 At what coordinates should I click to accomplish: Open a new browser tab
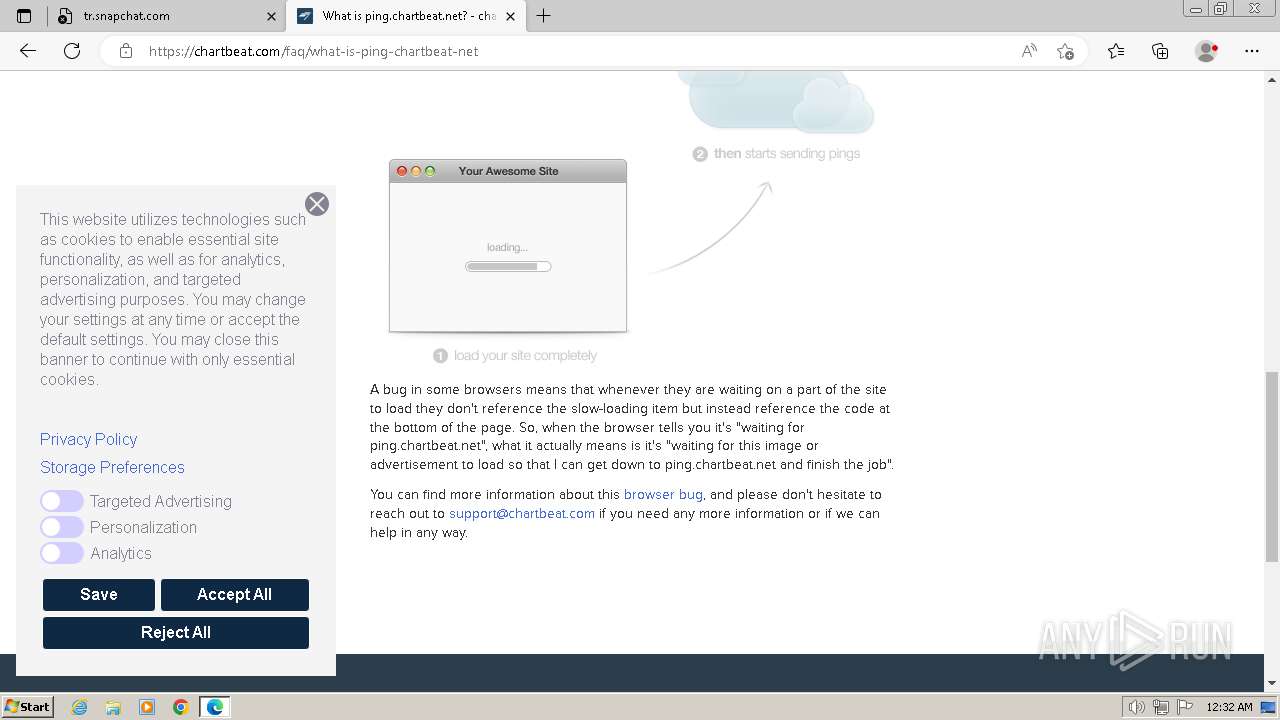coord(543,16)
